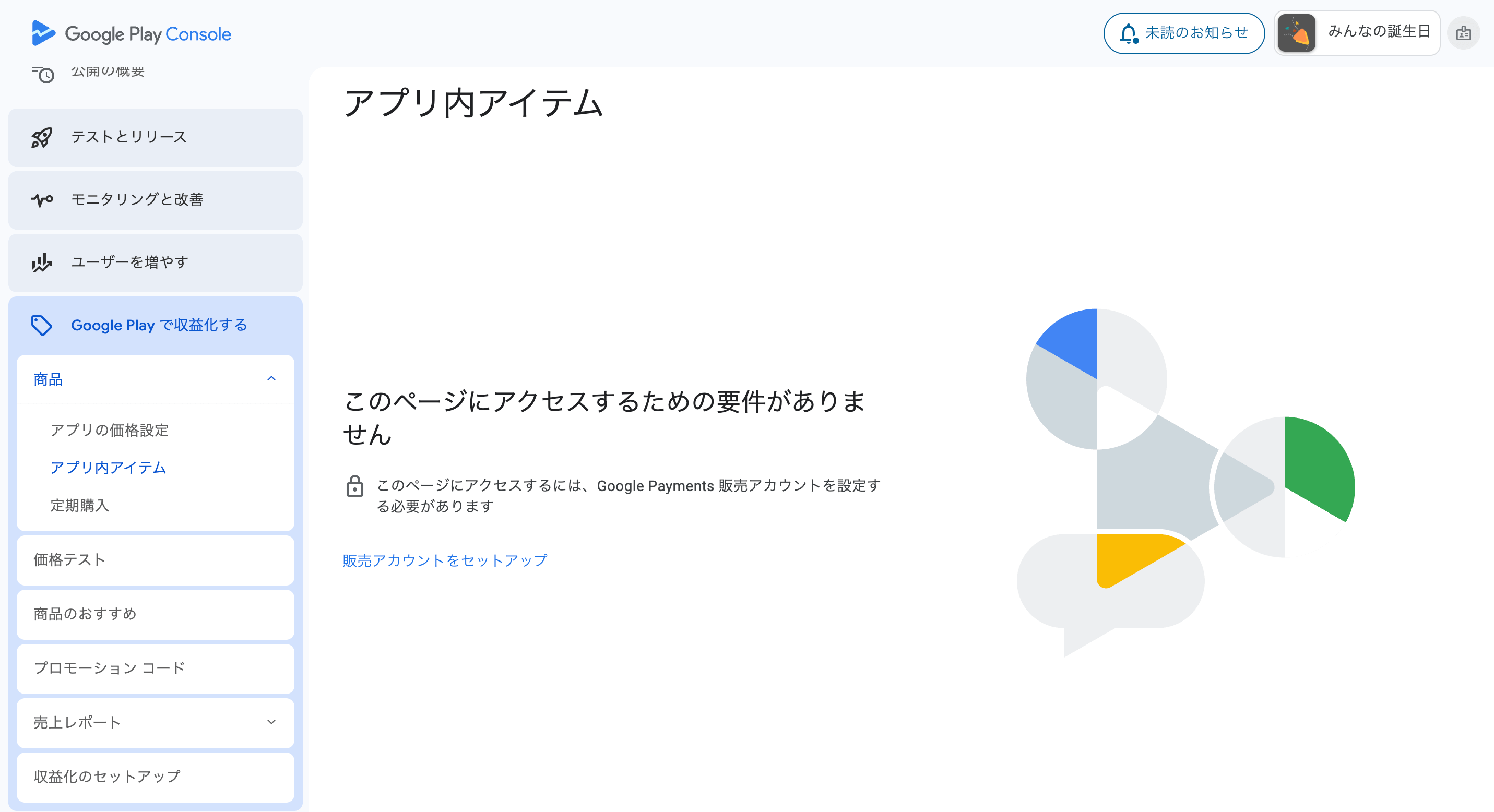Click the rocket icon for テストとリリース

click(x=42, y=137)
